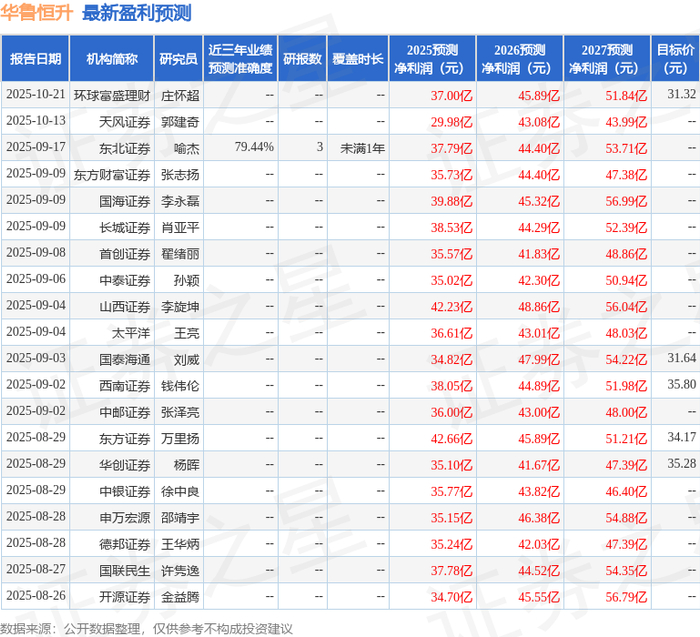Click the 48.86亿 2026 profit value

point(539,306)
